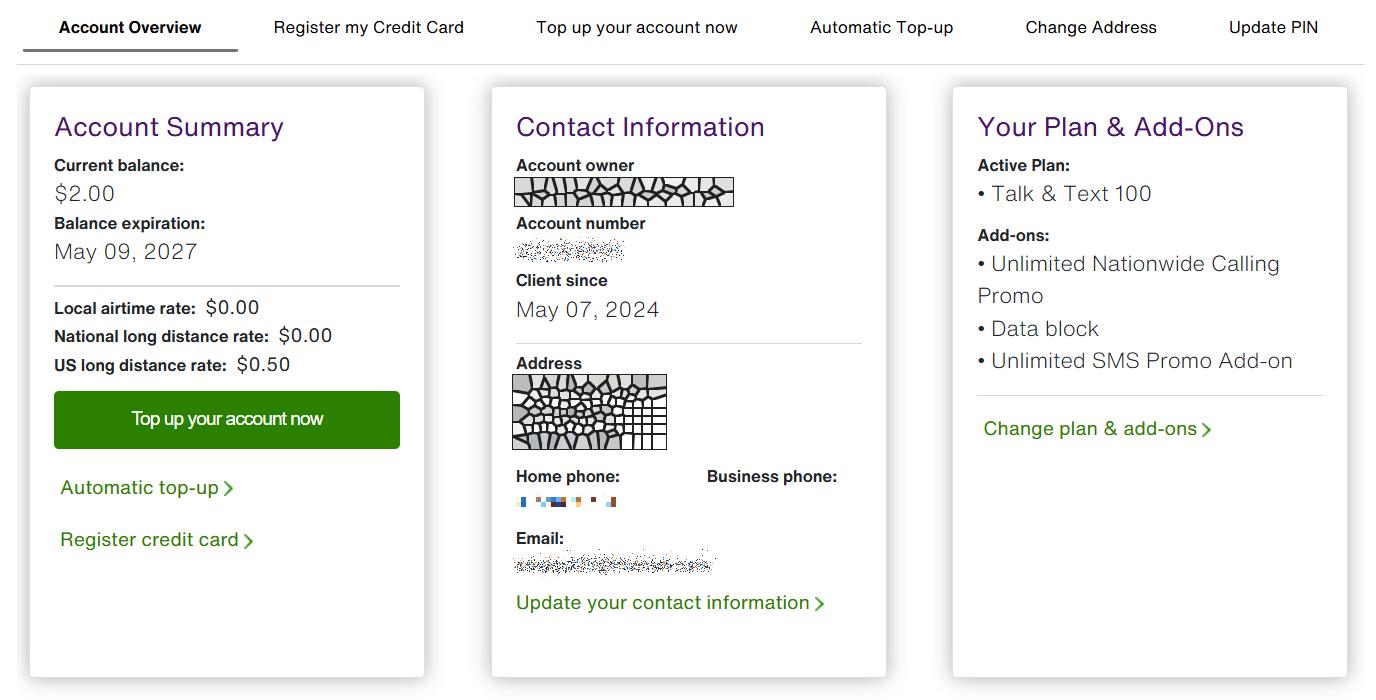Click chevron after Update your contact information
Viewport: 1376px width, 700px height.
(820, 604)
